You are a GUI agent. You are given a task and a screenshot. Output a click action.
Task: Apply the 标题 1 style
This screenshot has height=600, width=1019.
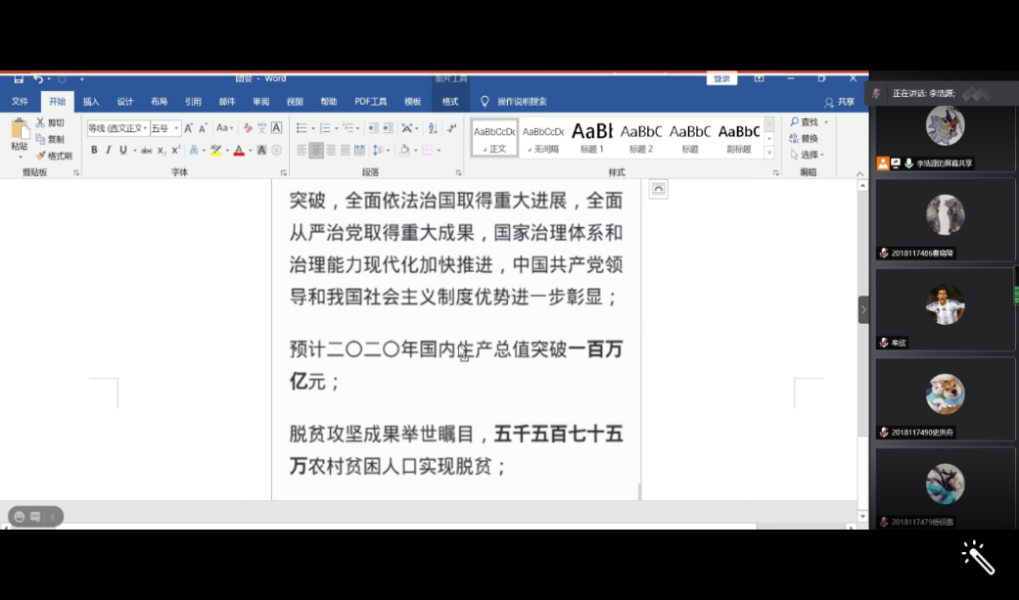click(592, 137)
